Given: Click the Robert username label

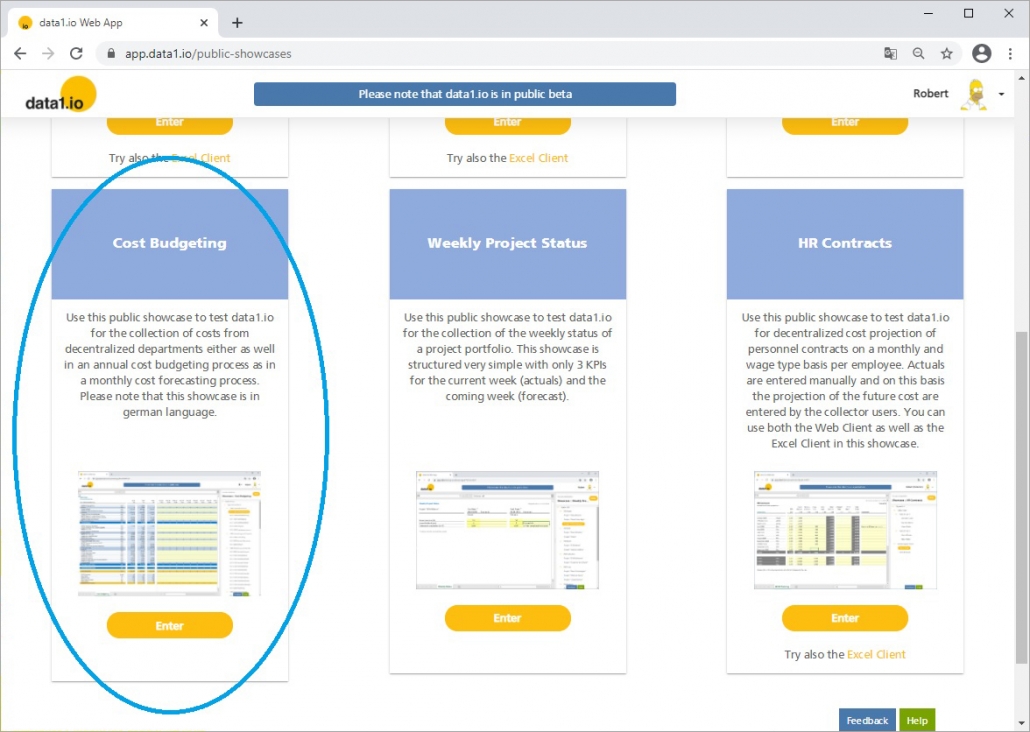Looking at the screenshot, I should click(x=930, y=93).
